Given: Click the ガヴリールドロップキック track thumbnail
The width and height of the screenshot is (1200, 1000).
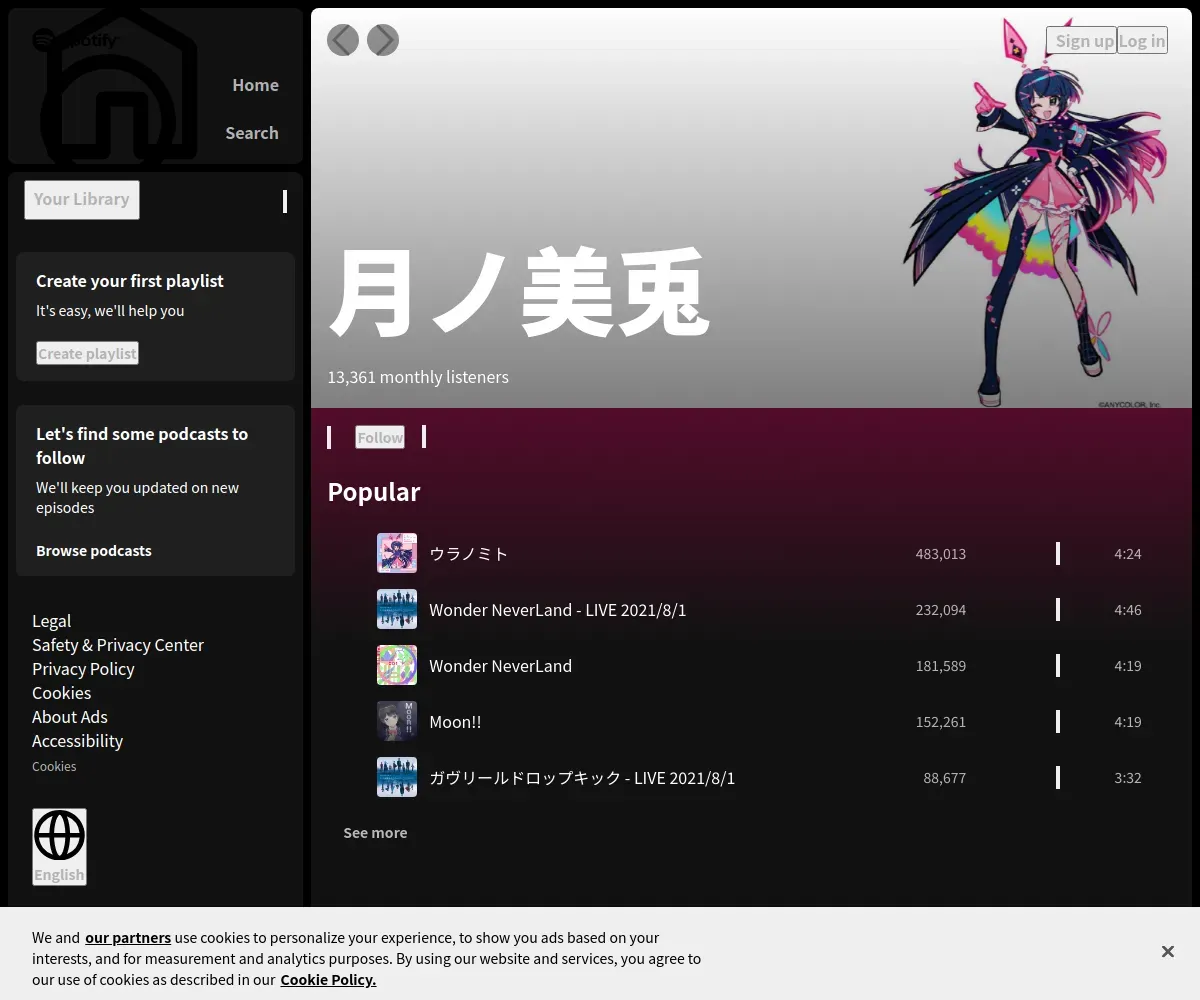Looking at the screenshot, I should (397, 777).
